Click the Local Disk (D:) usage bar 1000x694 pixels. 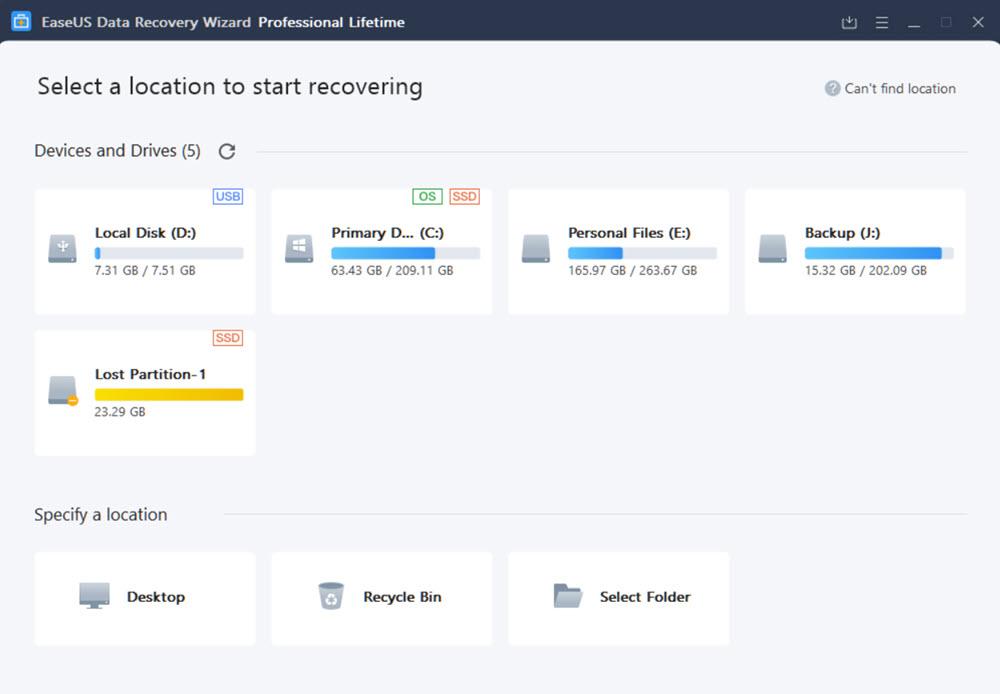tap(169, 253)
